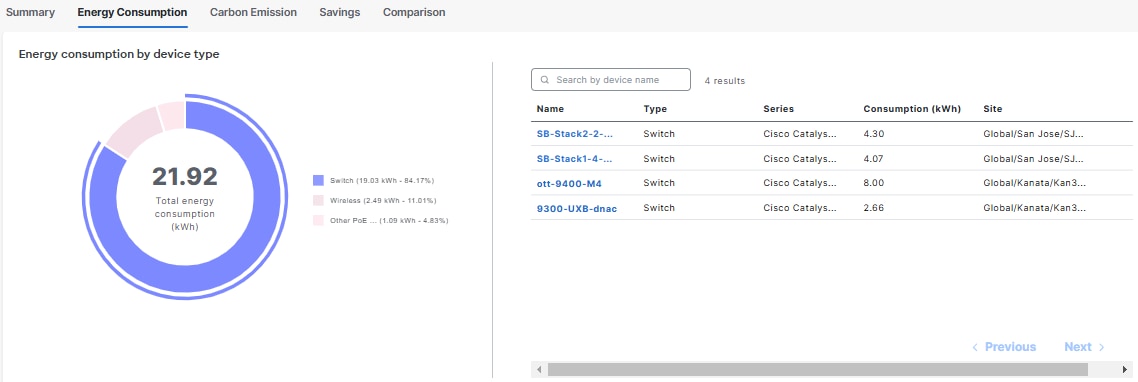Open the ott-9400-M4 device link

coord(569,183)
